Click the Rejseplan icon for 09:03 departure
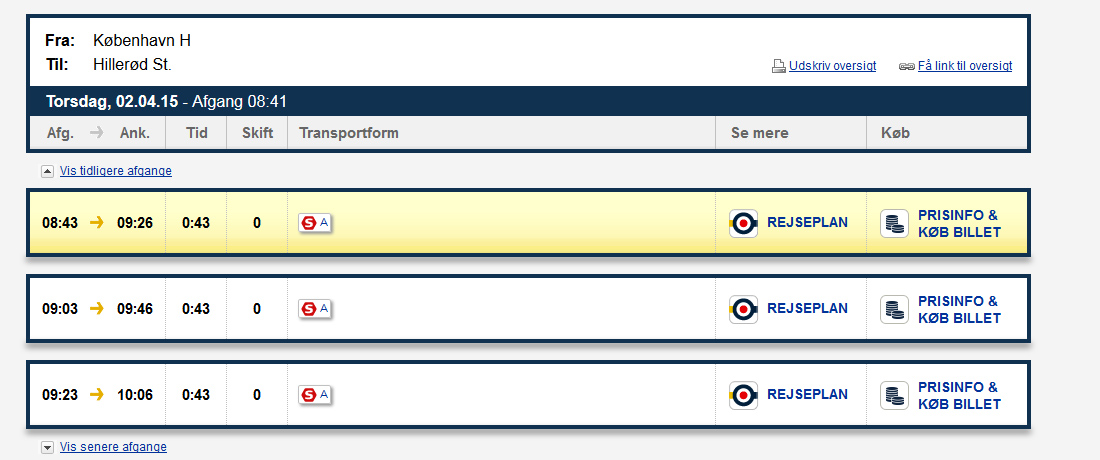Screen dimensions: 1100x460 click(x=744, y=309)
